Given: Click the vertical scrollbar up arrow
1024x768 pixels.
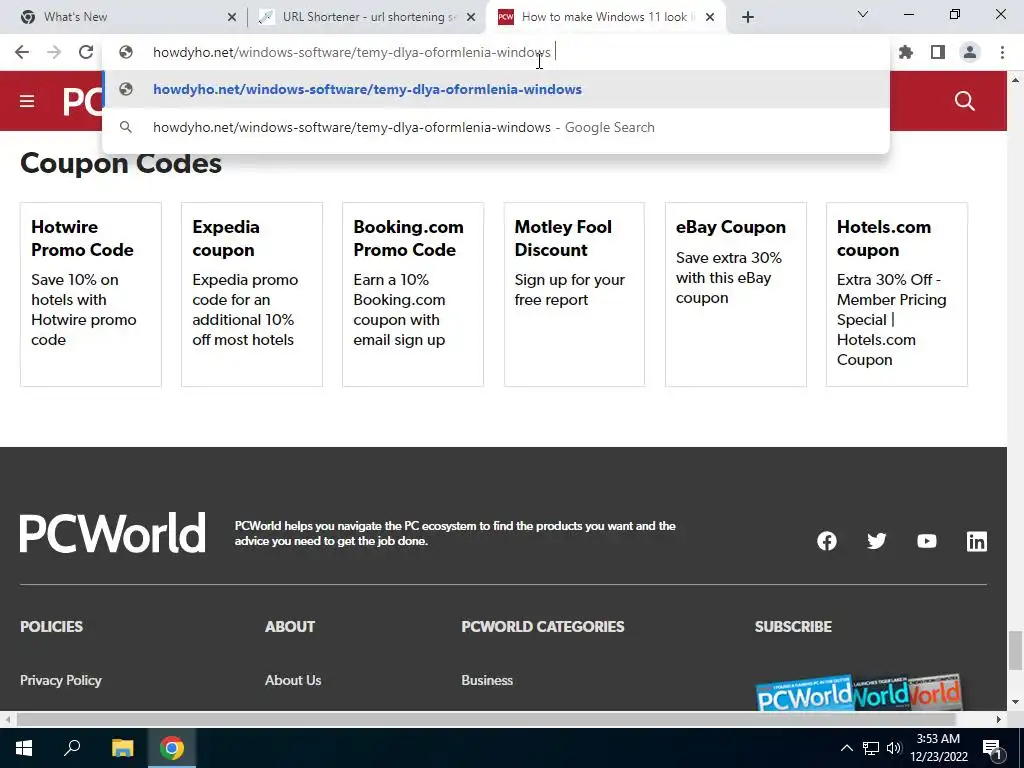Looking at the screenshot, I should 1015,80.
